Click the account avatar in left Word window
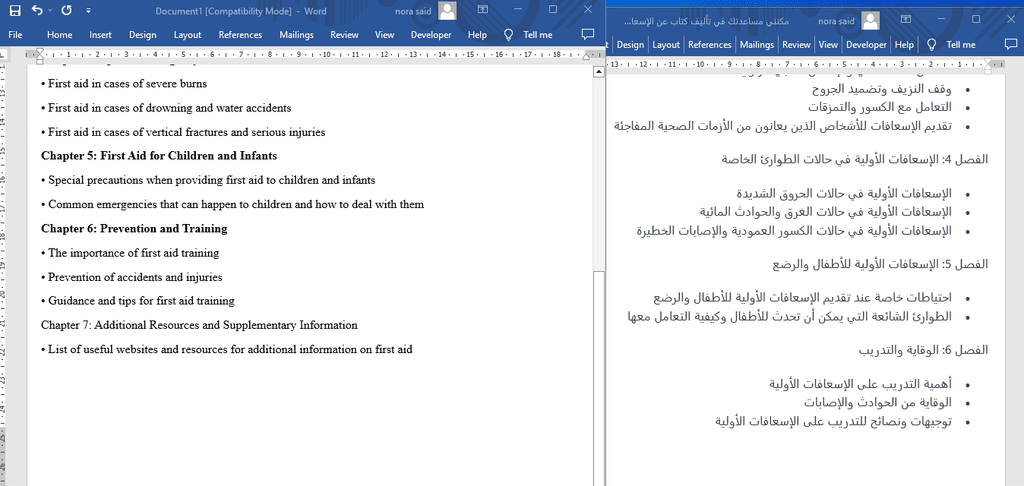 point(447,11)
